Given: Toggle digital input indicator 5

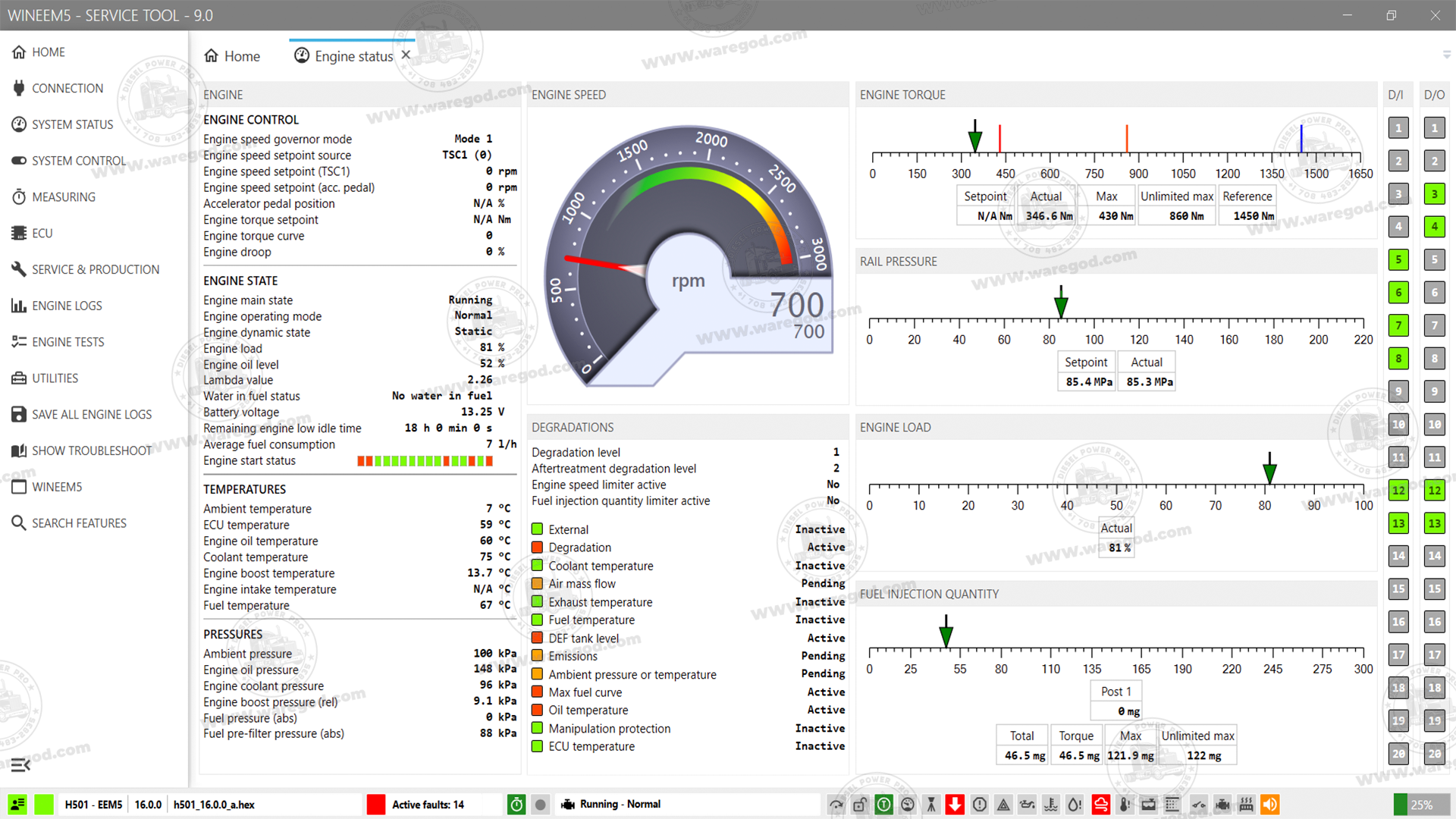Looking at the screenshot, I should [x=1398, y=259].
